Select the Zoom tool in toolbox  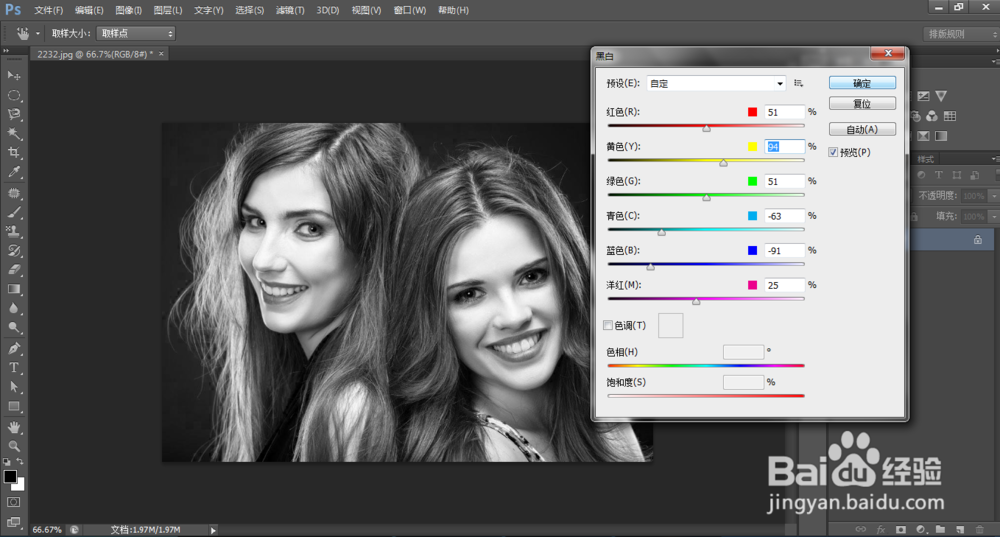13,446
